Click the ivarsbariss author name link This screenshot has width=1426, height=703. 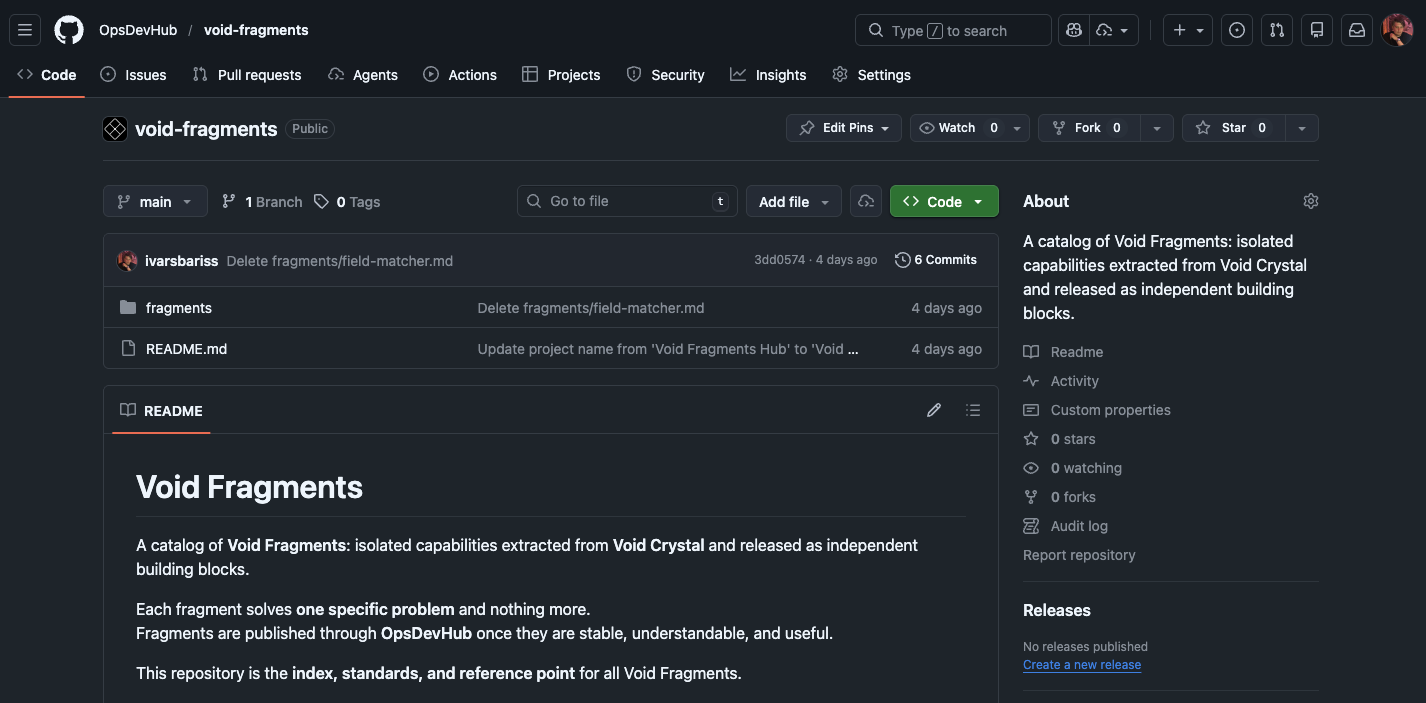[181, 260]
